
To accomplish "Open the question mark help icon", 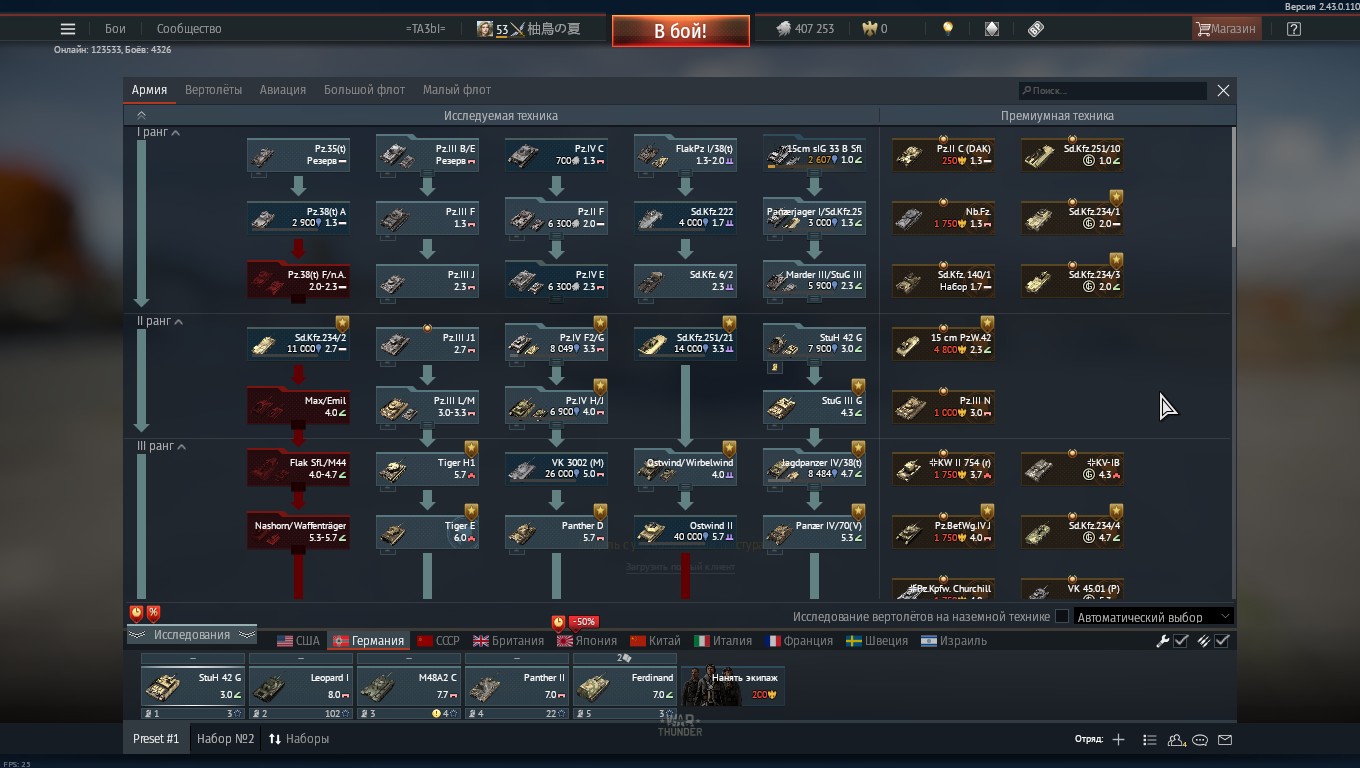I will (1294, 29).
